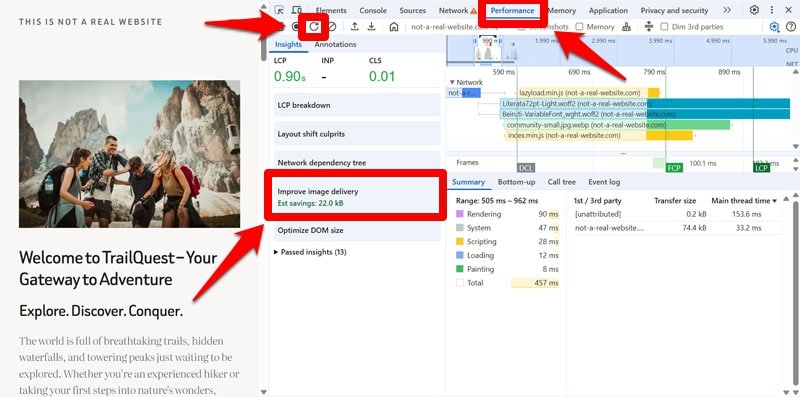Collapse the Network track triangle
The width and height of the screenshot is (800, 397).
pyautogui.click(x=452, y=82)
